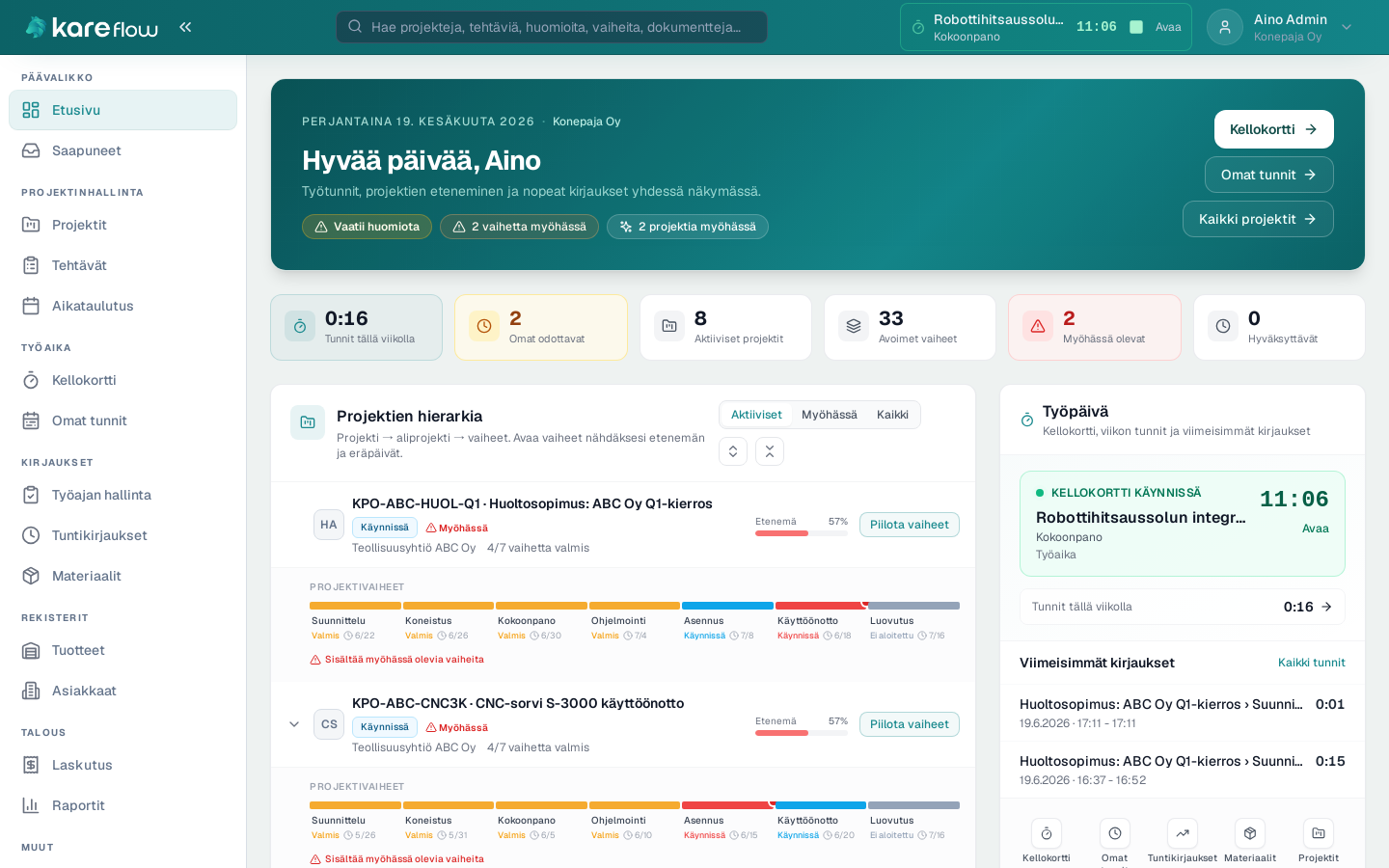Open the 16:37 - 16:52 time entry
Viewport: 1389px width, 868px height.
pos(1183,770)
